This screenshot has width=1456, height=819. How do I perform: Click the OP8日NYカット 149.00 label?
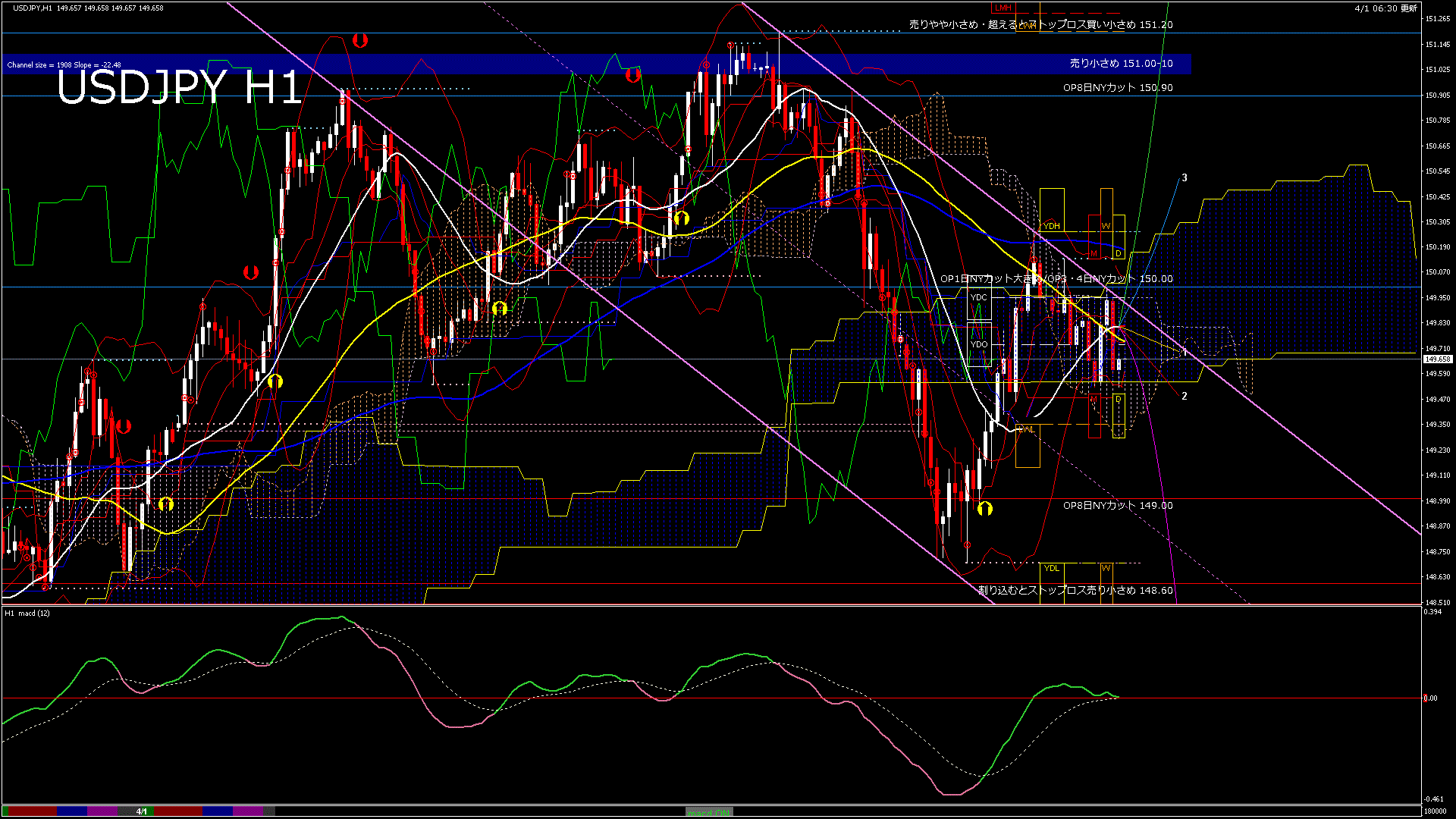1117,506
